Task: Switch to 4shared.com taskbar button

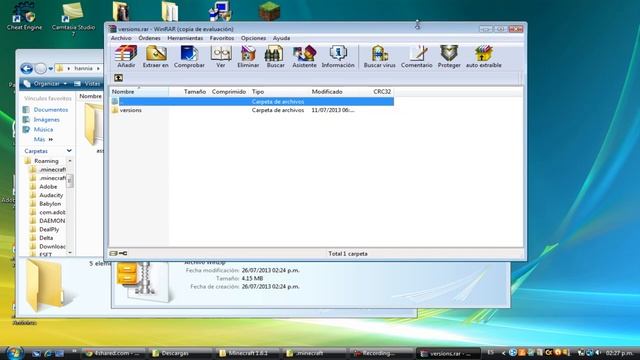Action: click(114, 353)
